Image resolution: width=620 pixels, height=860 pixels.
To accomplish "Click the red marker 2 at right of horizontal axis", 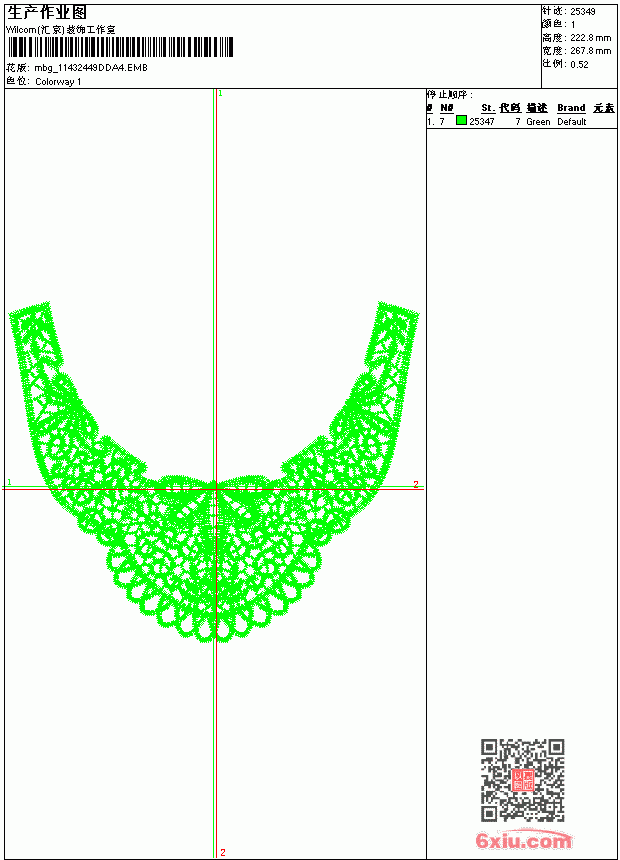I will pos(416,484).
